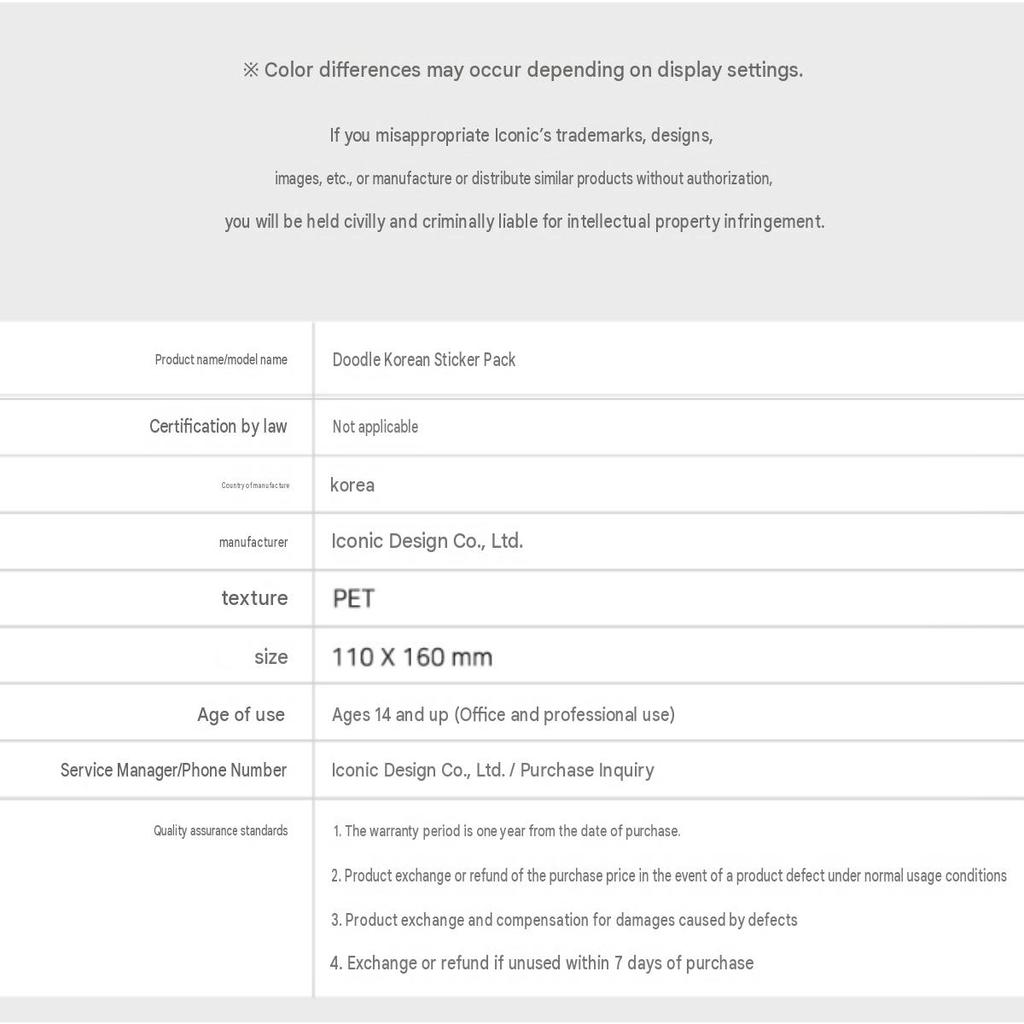Select line 4 about refund within 7 days

(542, 963)
